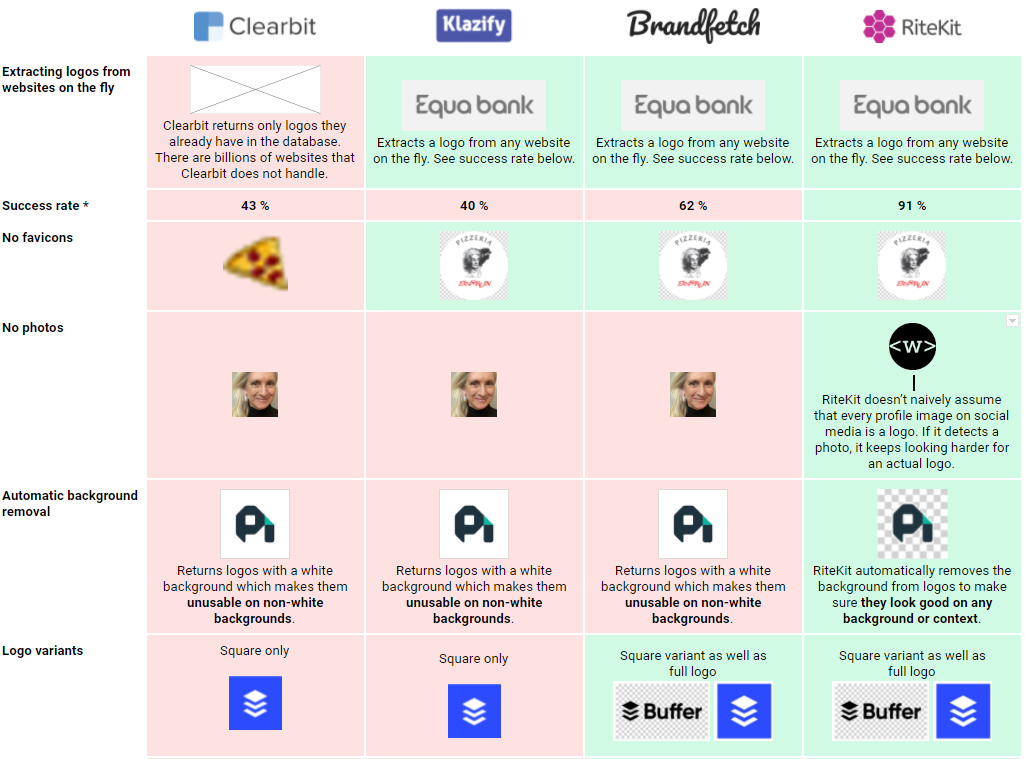Open the small dropdown arrow in RiteKit photos cell
This screenshot has height=759, width=1025.
1012,320
